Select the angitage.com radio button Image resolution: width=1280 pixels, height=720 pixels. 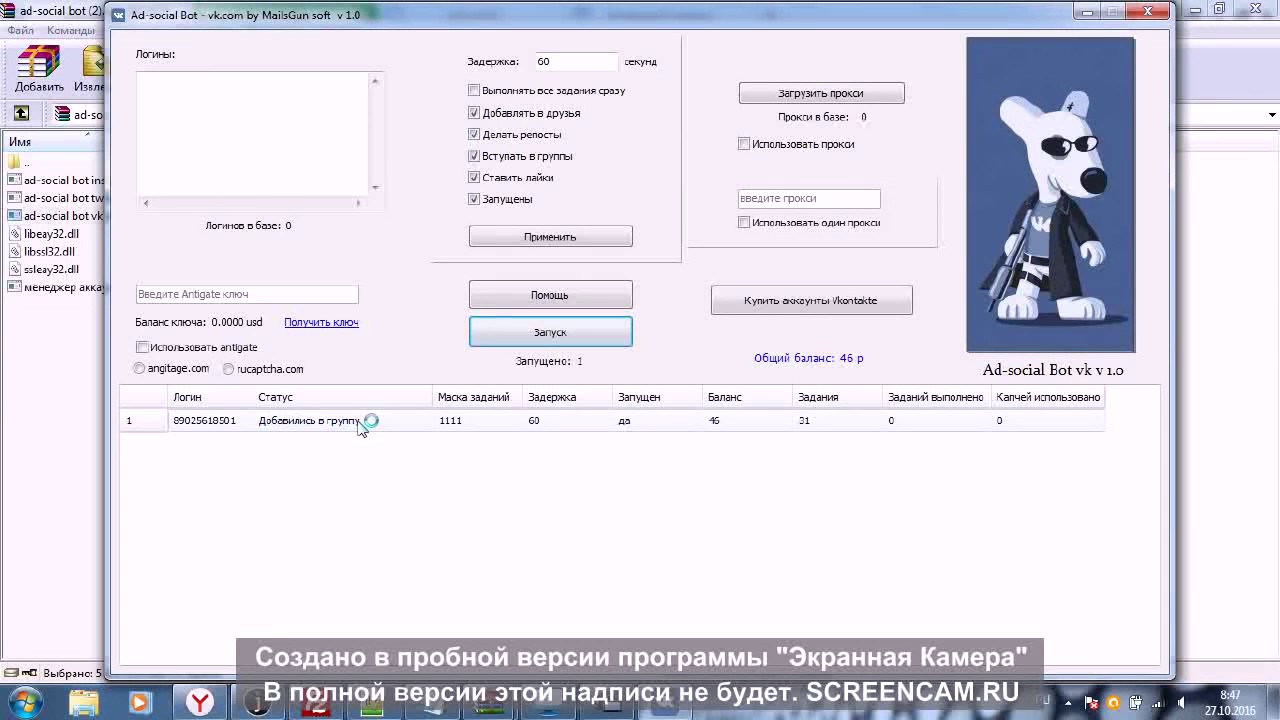[140, 369]
